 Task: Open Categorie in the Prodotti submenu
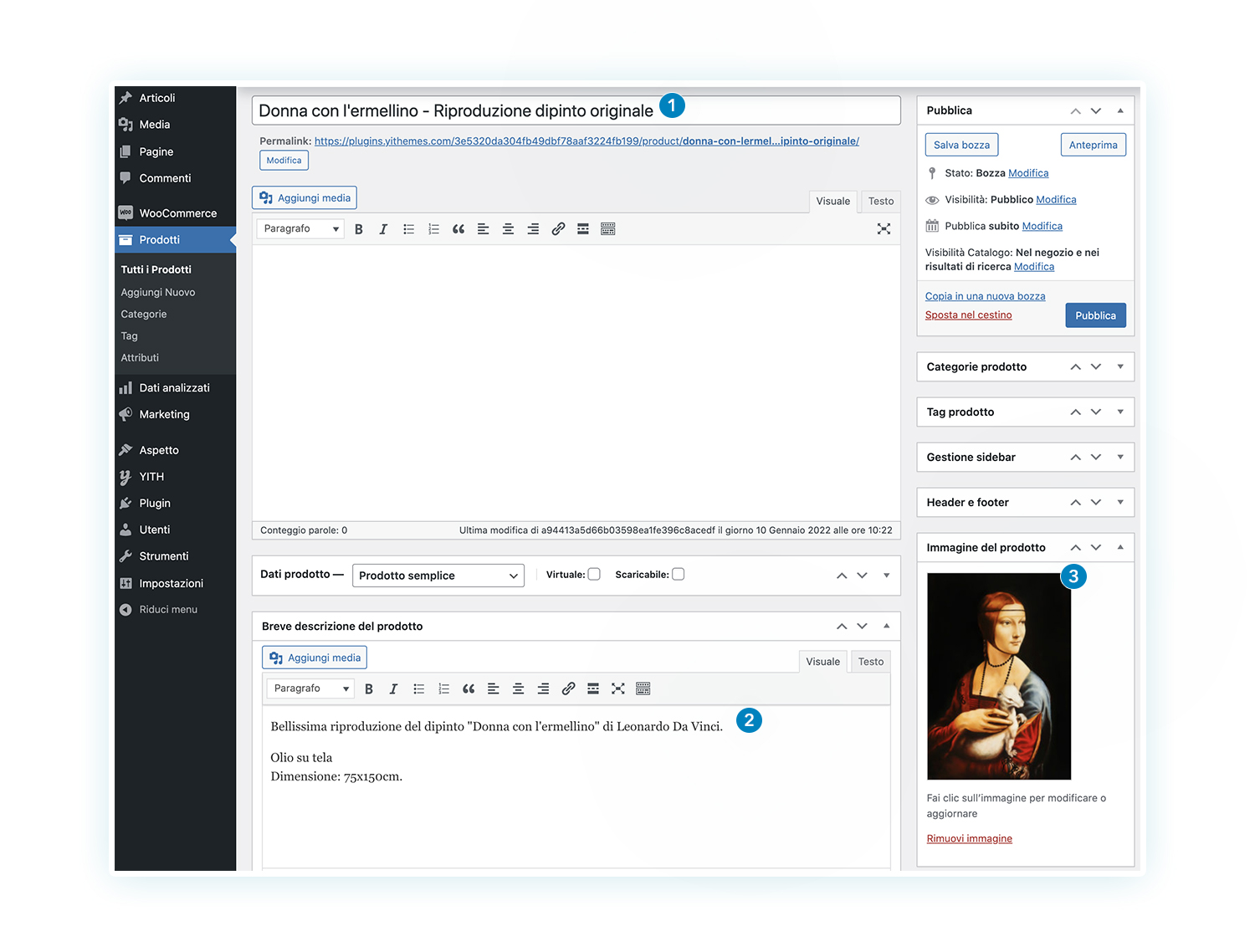[x=144, y=315]
